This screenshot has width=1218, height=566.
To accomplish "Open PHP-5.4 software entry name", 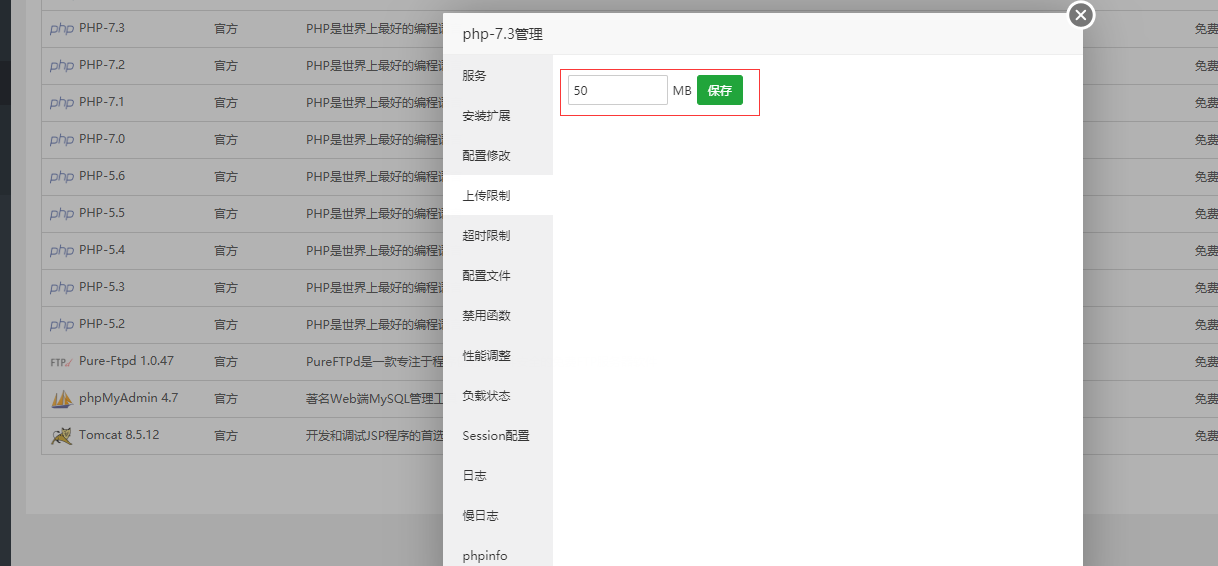I will pyautogui.click(x=102, y=250).
